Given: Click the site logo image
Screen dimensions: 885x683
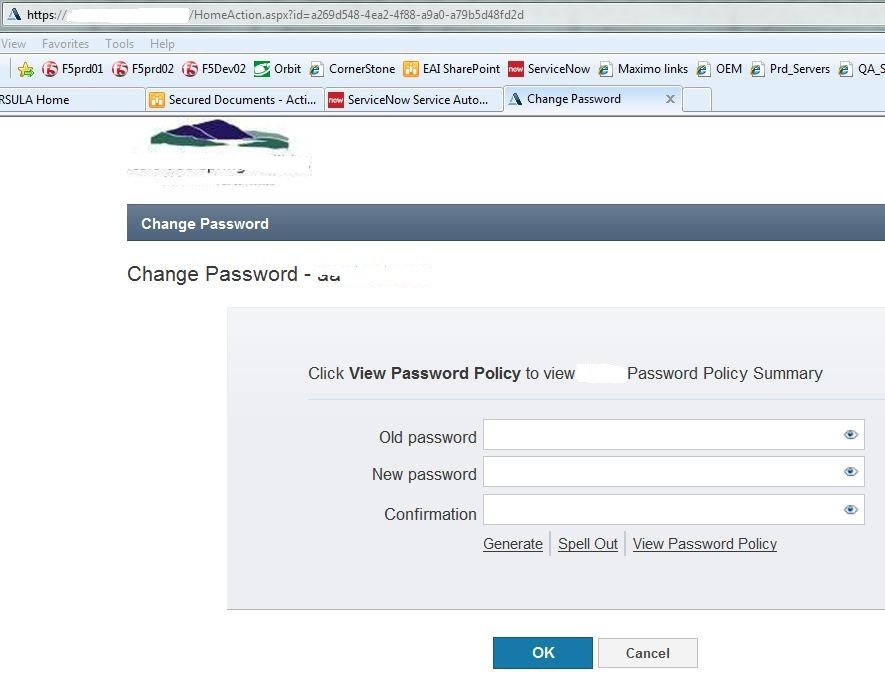Looking at the screenshot, I should point(220,151).
